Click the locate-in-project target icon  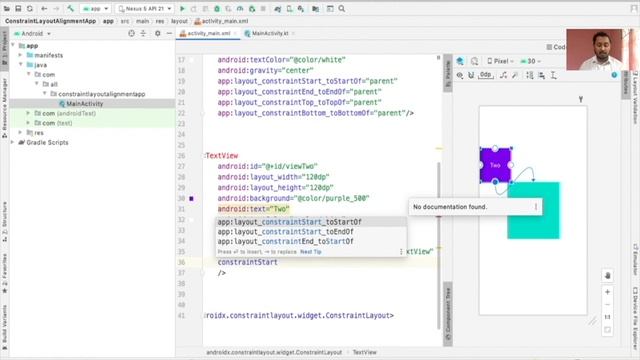tap(131, 33)
